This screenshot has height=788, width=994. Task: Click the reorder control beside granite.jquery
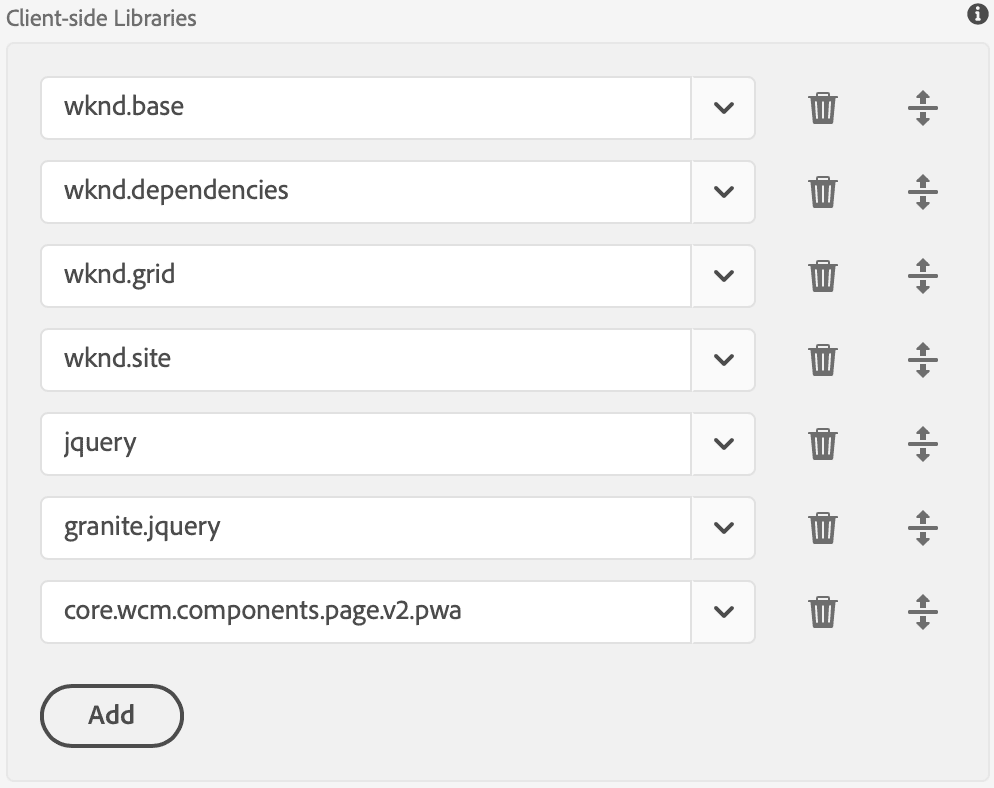point(921,528)
